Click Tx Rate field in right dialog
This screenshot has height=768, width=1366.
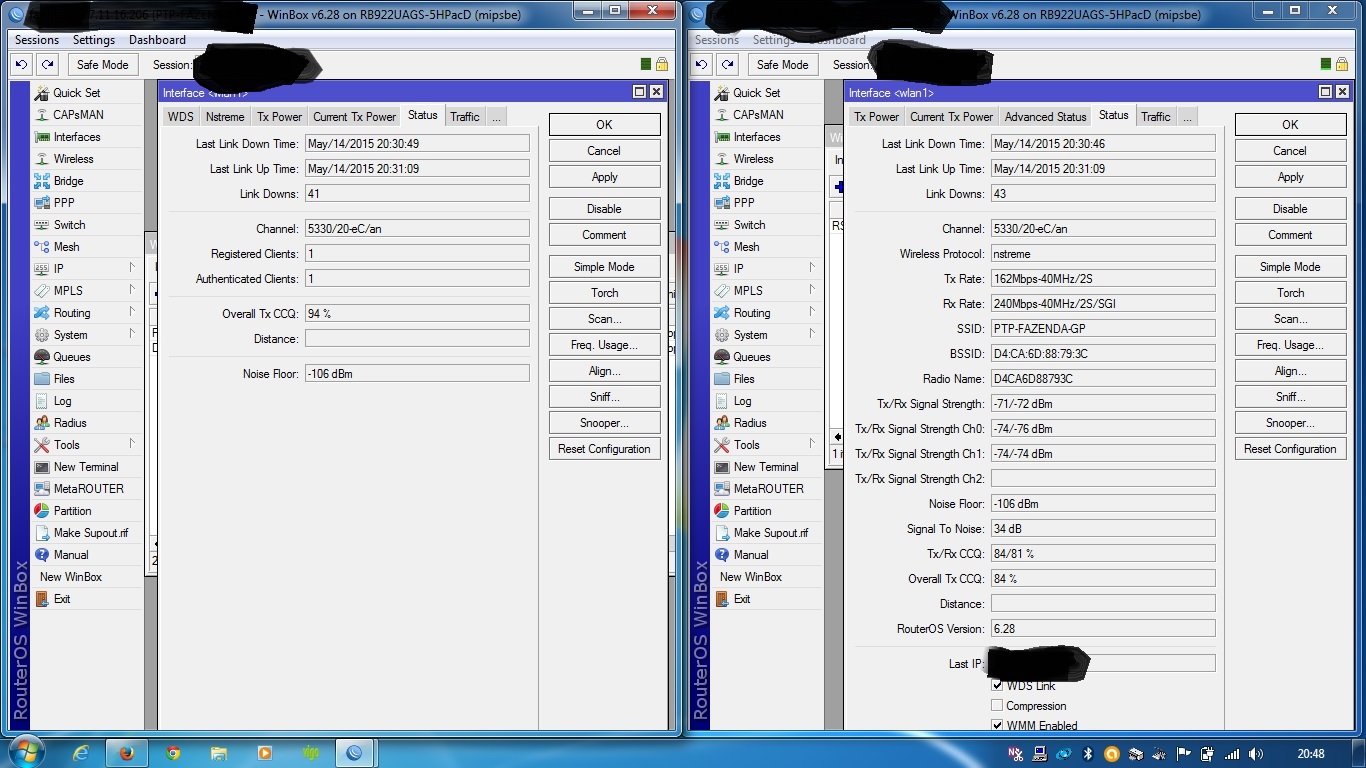coord(1103,279)
